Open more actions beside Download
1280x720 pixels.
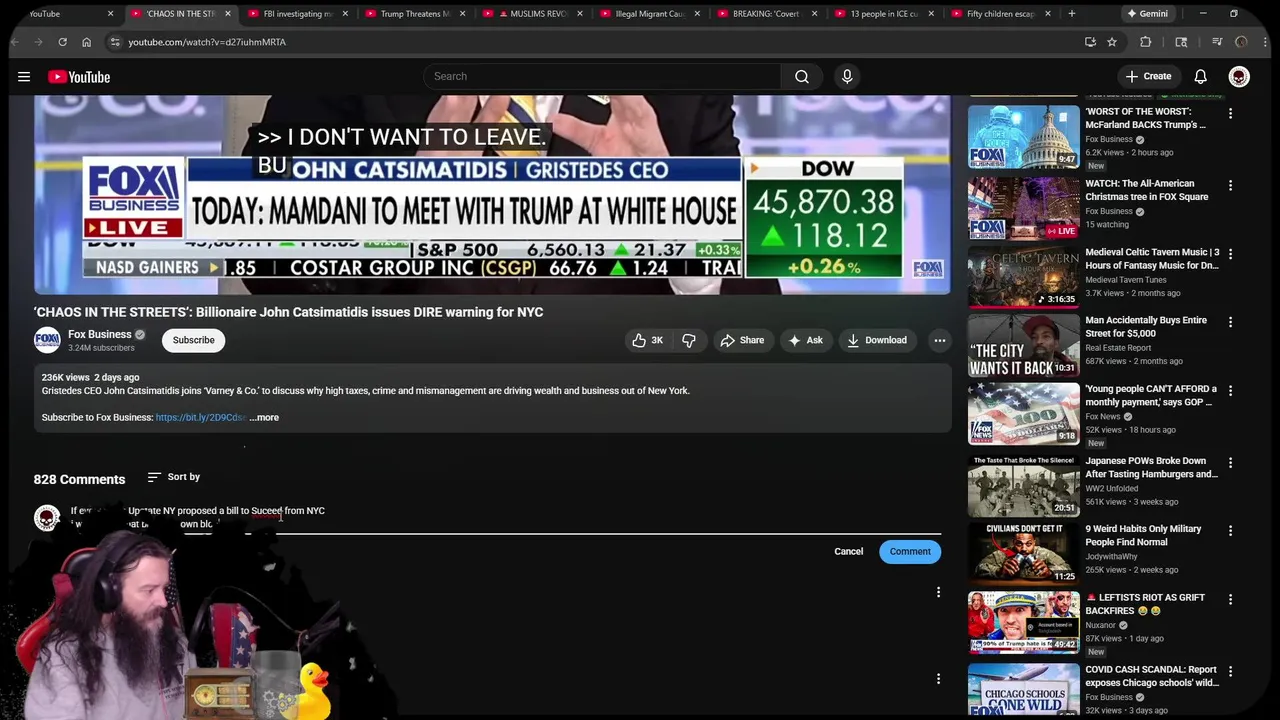pos(940,340)
